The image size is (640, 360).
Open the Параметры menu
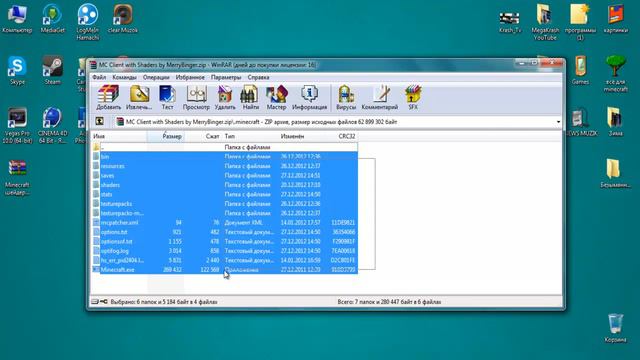(x=226, y=77)
